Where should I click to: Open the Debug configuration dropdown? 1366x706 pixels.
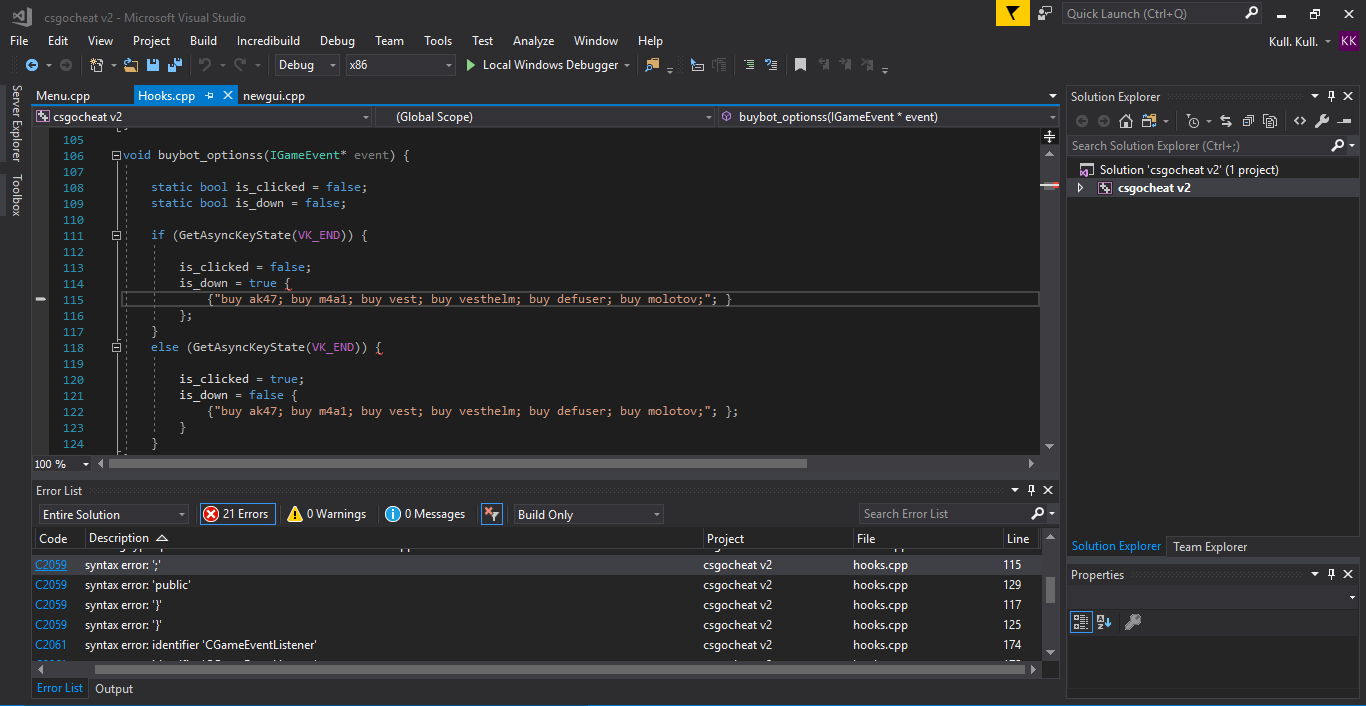click(x=309, y=65)
